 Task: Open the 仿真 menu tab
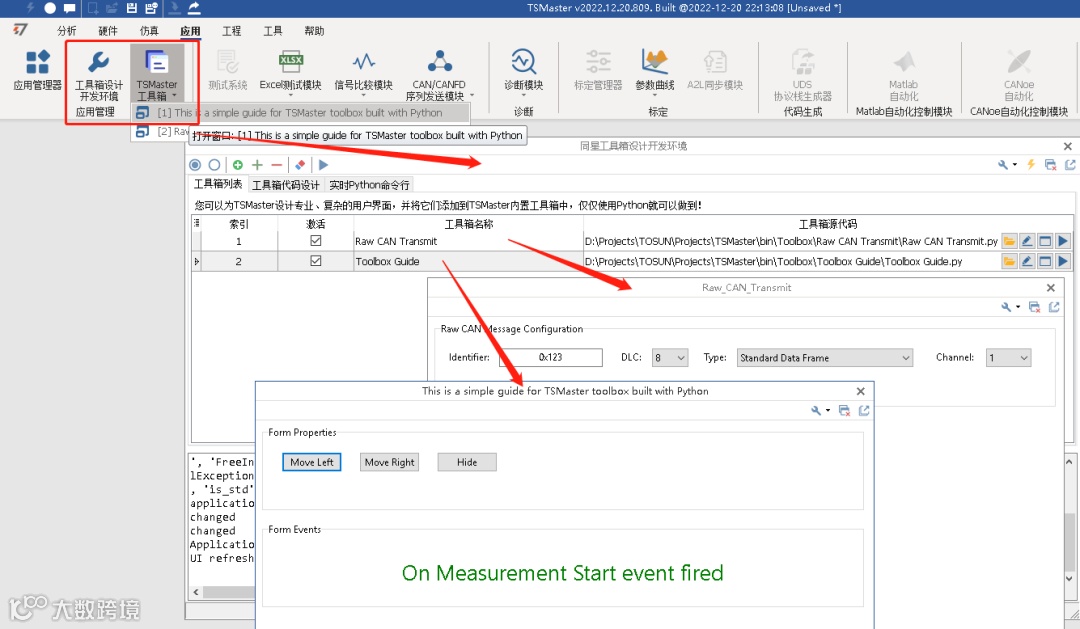click(149, 31)
